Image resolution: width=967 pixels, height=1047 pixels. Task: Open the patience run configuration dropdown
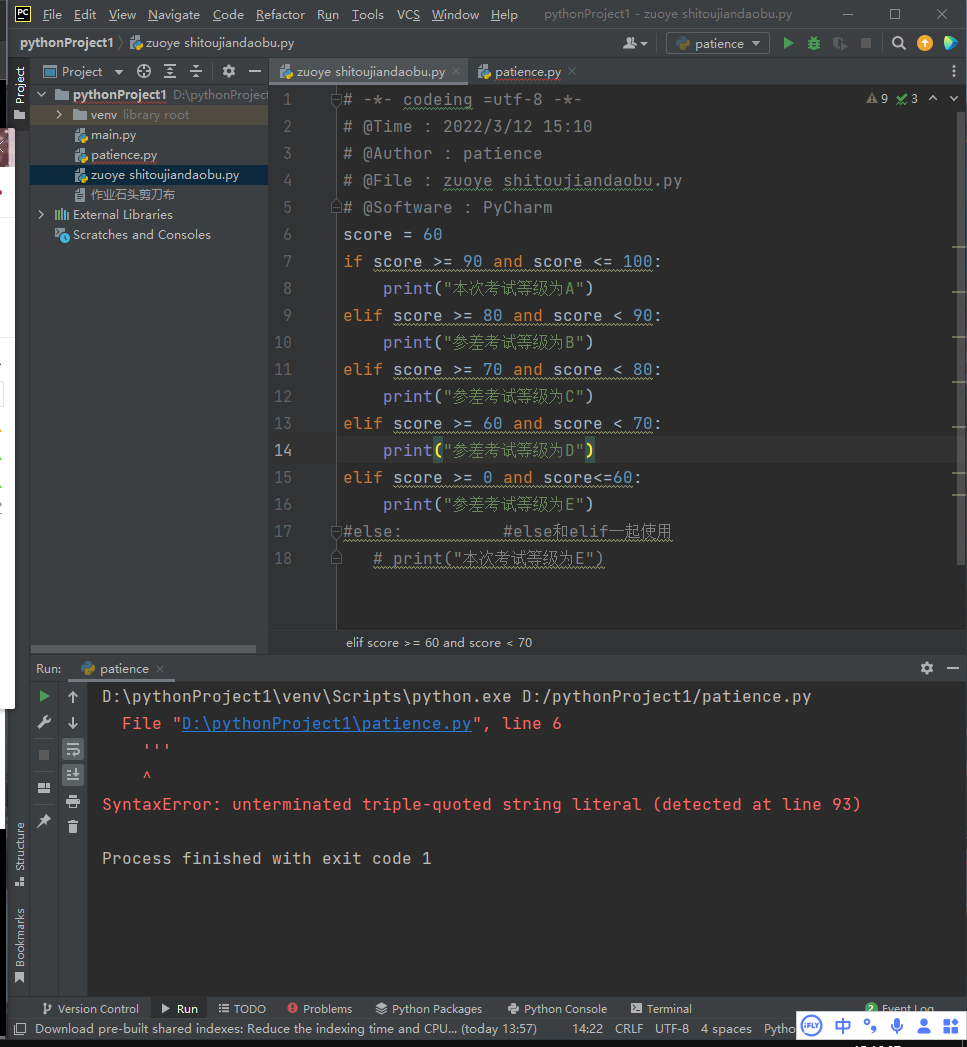[719, 43]
